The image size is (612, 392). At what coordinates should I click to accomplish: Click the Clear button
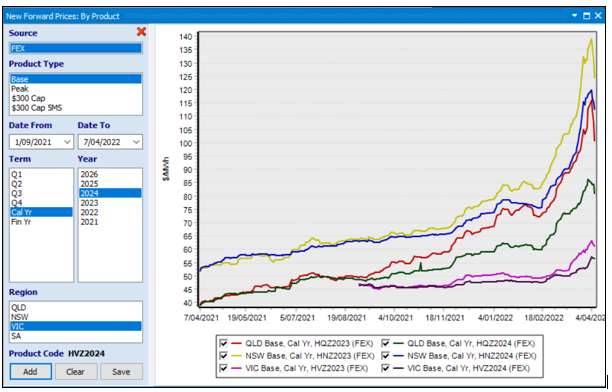point(76,372)
